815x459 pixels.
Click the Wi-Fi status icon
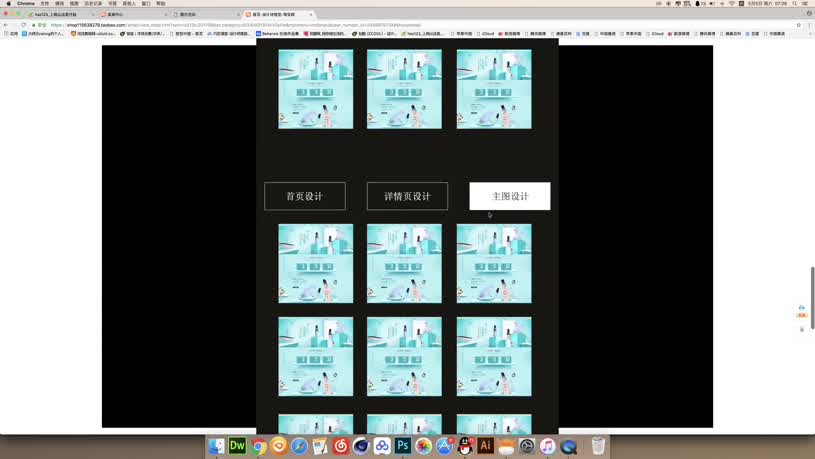pos(732,3)
